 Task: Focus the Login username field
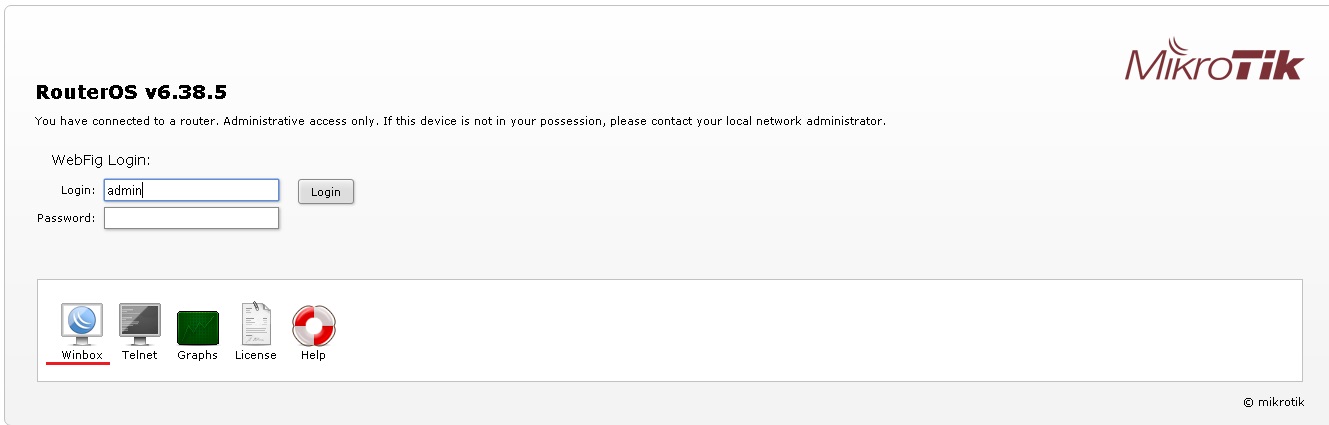191,190
